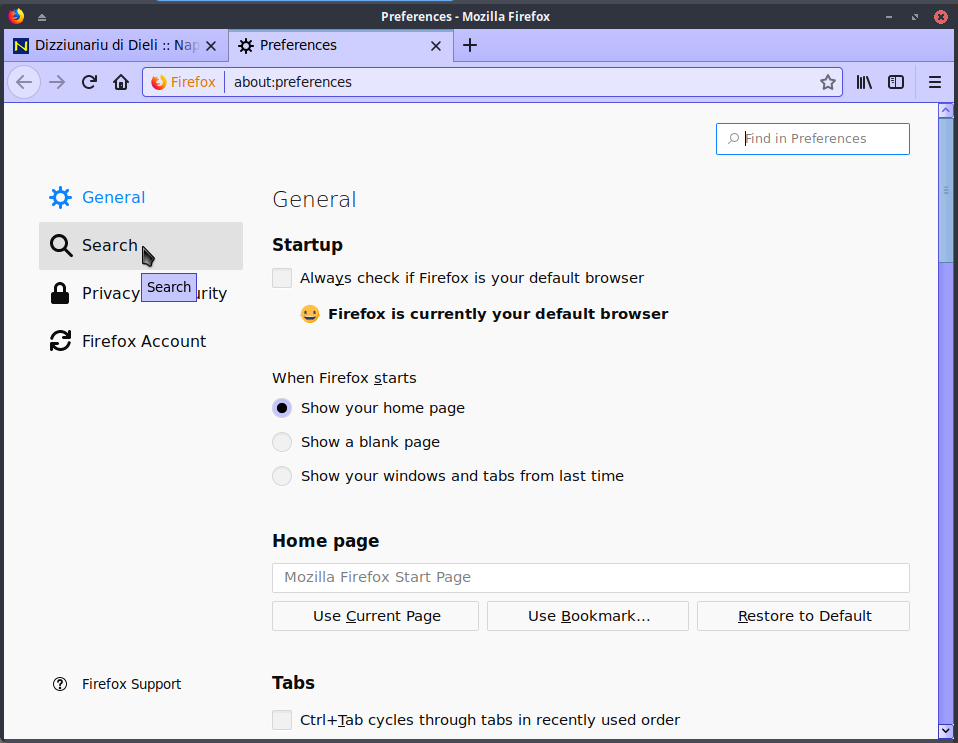This screenshot has width=958, height=743.
Task: Close the Preferences tab
Action: (x=436, y=46)
